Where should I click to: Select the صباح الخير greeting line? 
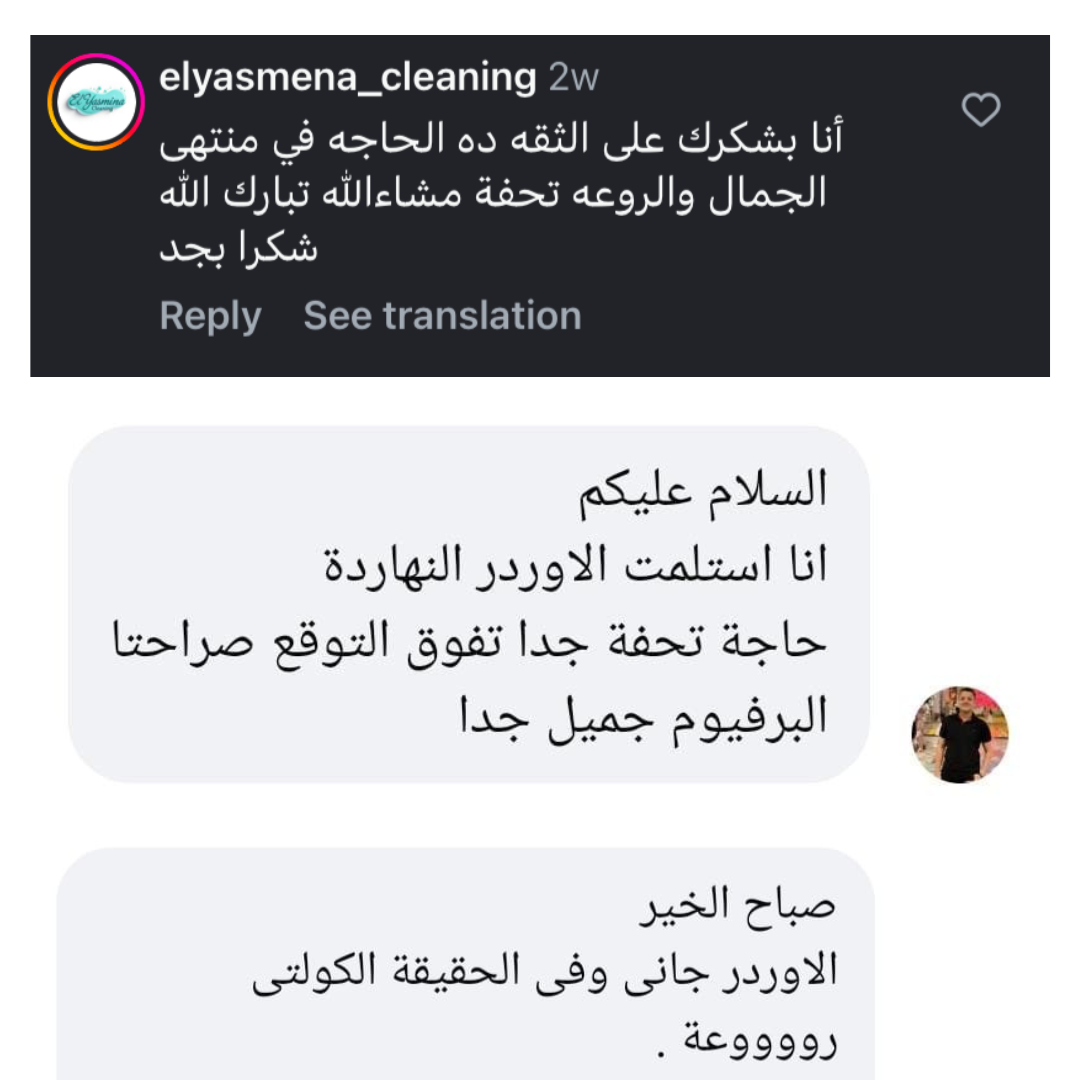[x=736, y=909]
